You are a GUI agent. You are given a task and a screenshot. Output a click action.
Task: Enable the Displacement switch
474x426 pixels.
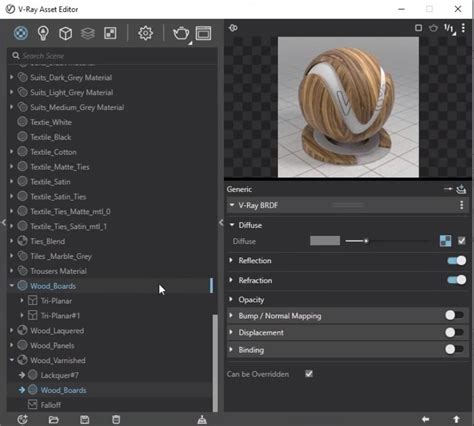point(454,332)
